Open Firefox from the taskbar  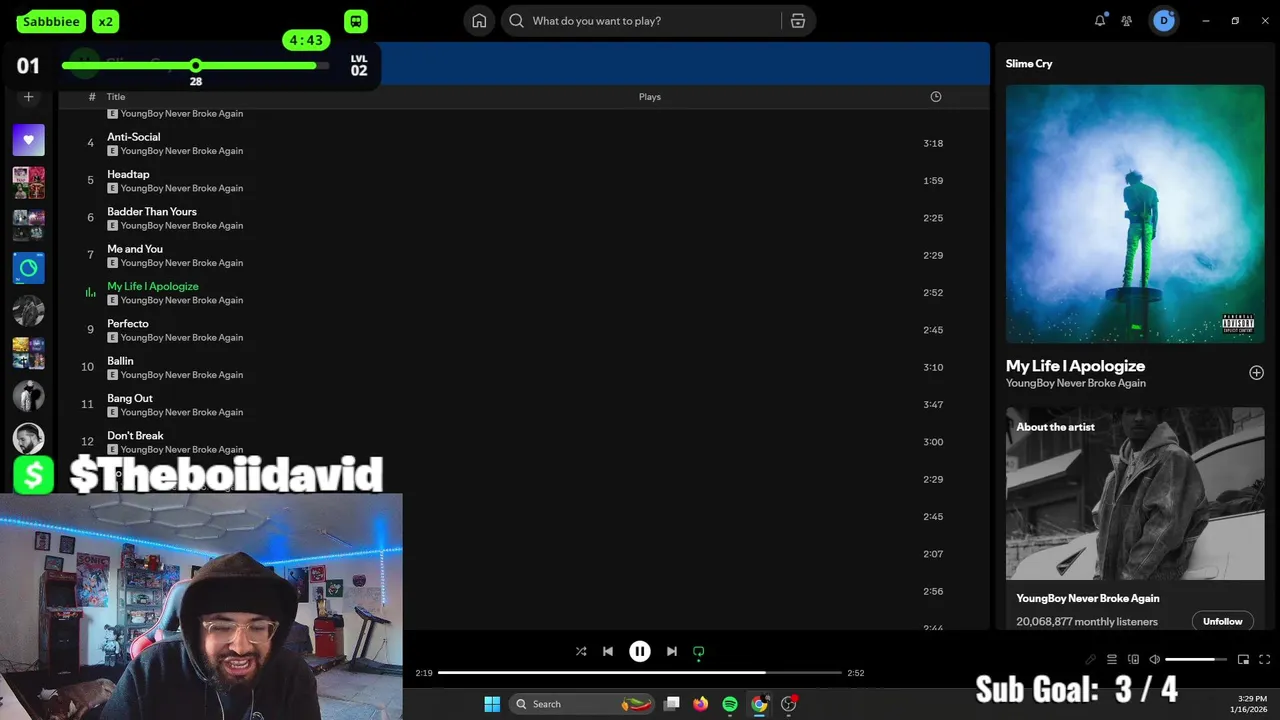[701, 704]
